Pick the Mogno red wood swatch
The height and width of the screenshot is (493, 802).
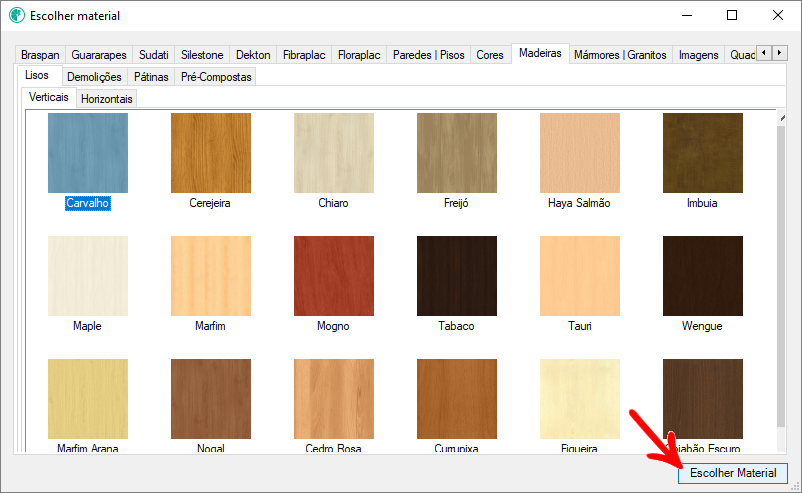click(x=333, y=276)
